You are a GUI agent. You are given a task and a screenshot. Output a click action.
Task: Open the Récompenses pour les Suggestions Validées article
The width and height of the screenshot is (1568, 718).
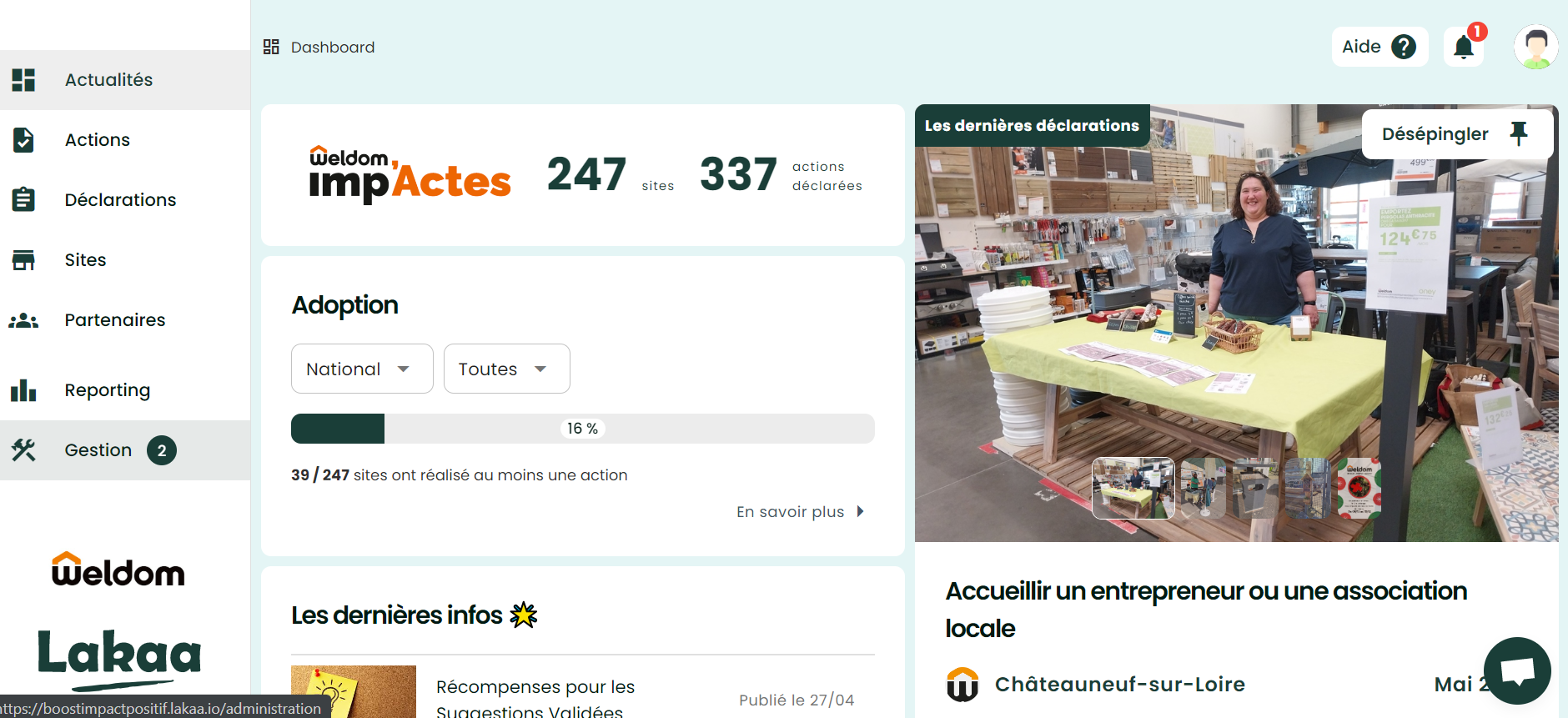[x=535, y=698]
